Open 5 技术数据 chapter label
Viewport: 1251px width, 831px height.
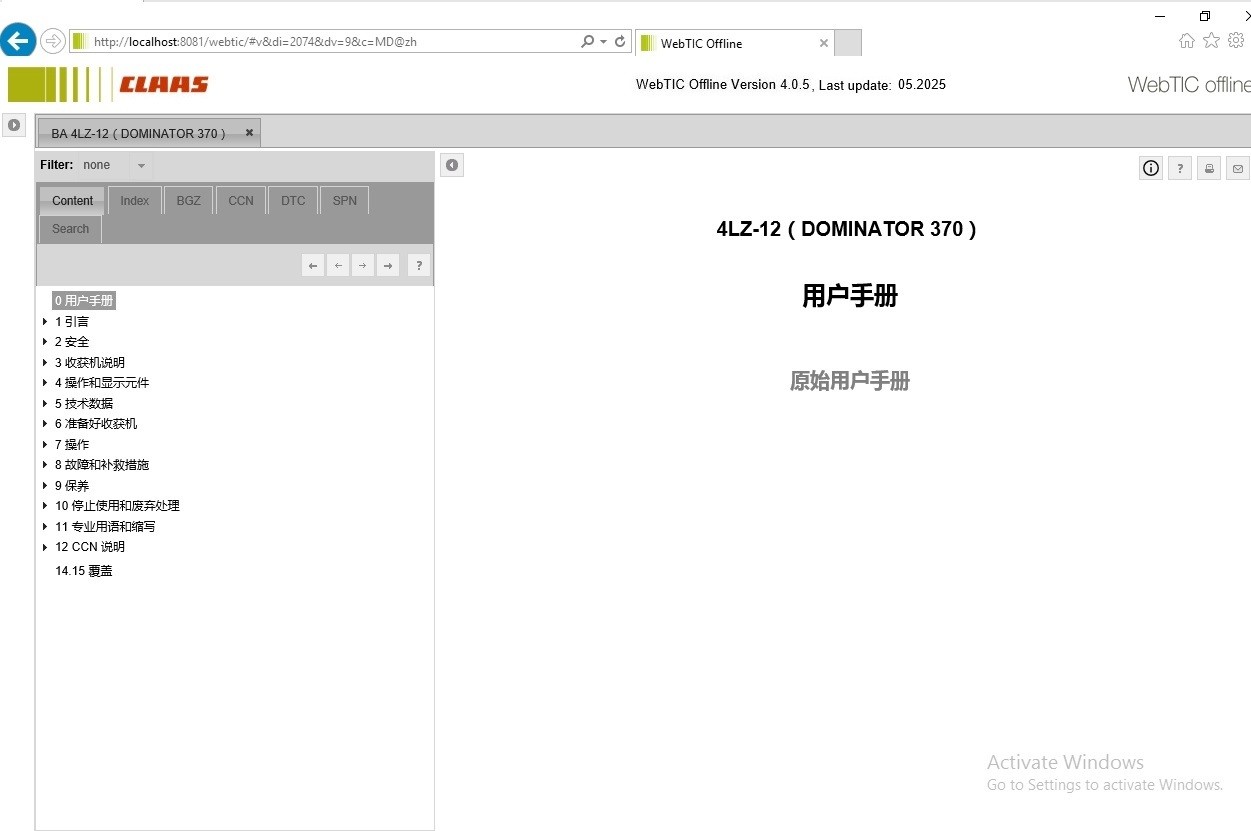84,404
